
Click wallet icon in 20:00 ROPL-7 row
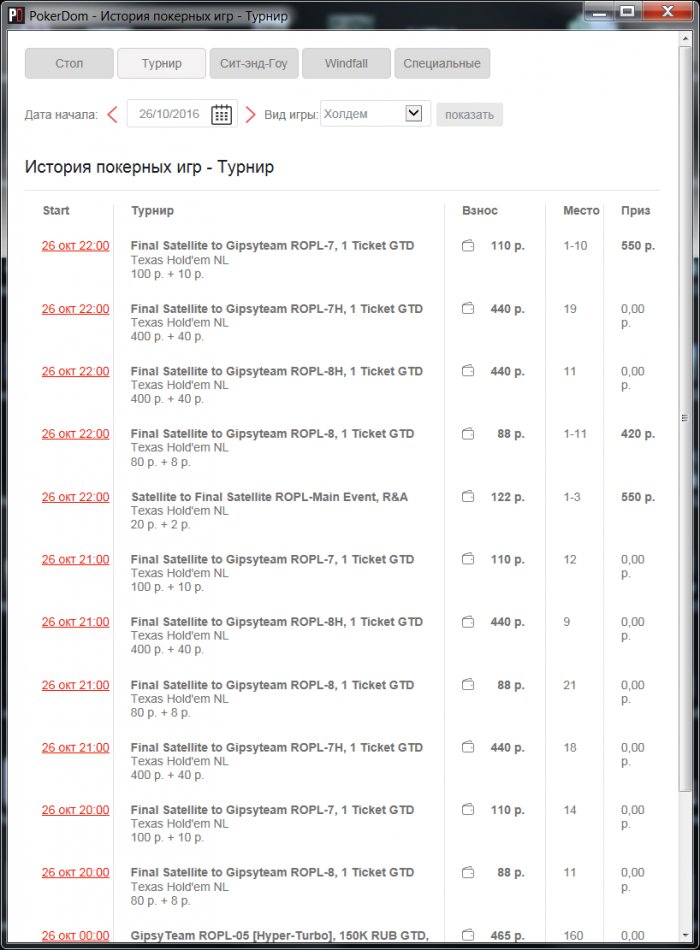coord(468,809)
